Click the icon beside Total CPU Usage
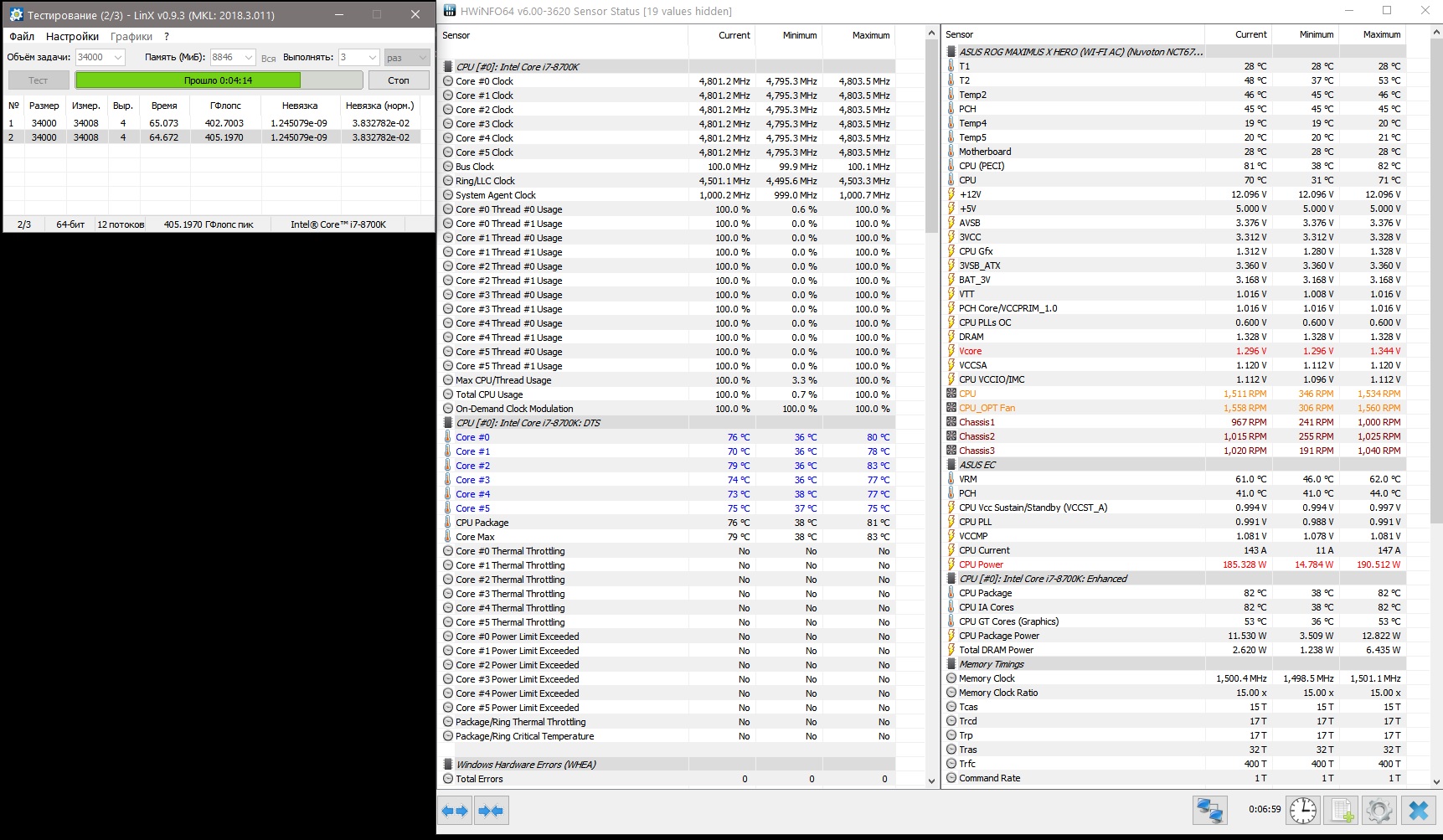Screen dimensions: 1443x840 click(x=448, y=394)
